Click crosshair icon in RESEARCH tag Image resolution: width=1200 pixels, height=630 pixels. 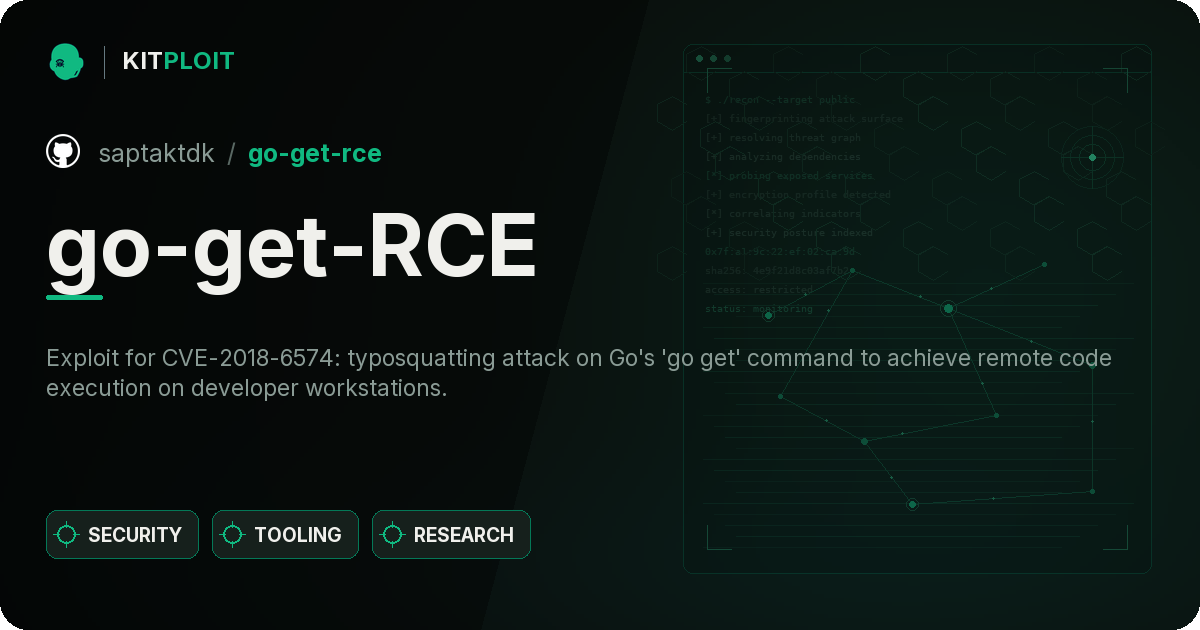393,535
